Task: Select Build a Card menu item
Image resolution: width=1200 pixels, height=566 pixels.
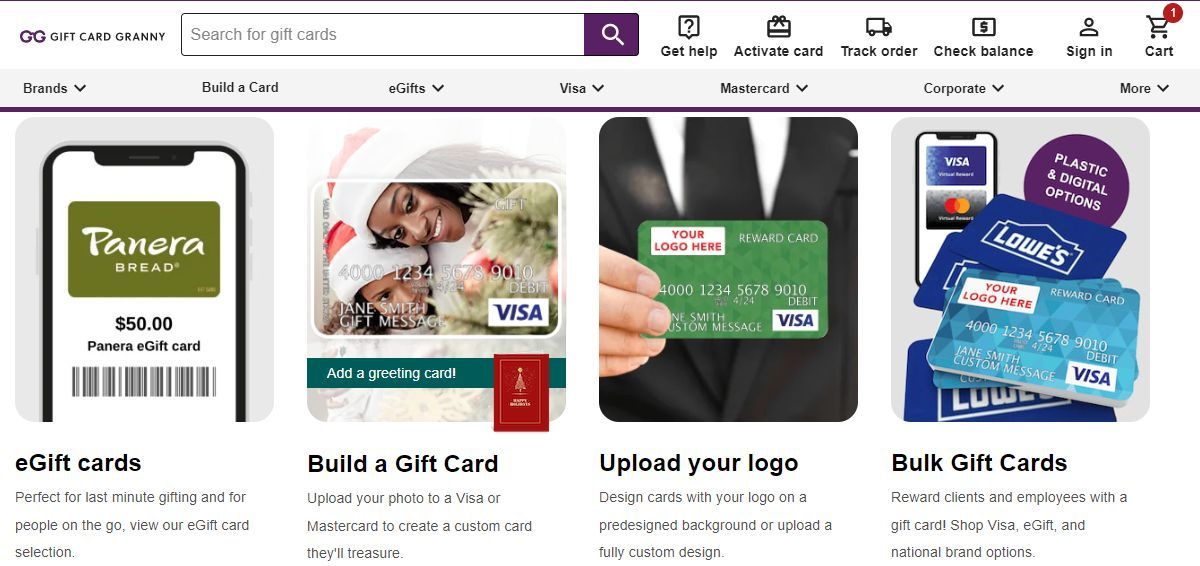Action: 240,87
